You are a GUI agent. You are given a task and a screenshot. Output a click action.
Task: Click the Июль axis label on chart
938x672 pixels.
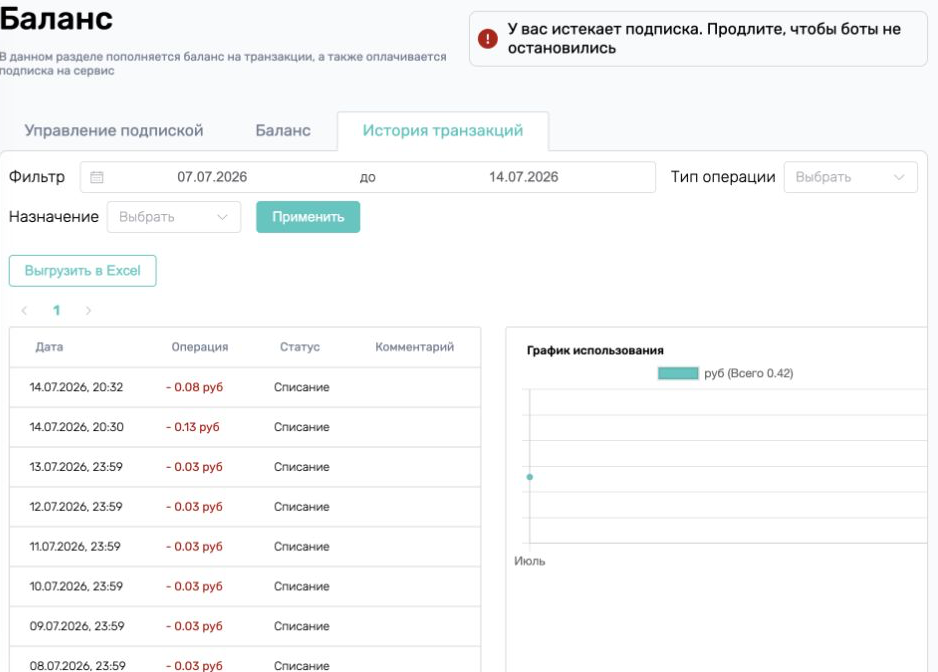pos(529,561)
